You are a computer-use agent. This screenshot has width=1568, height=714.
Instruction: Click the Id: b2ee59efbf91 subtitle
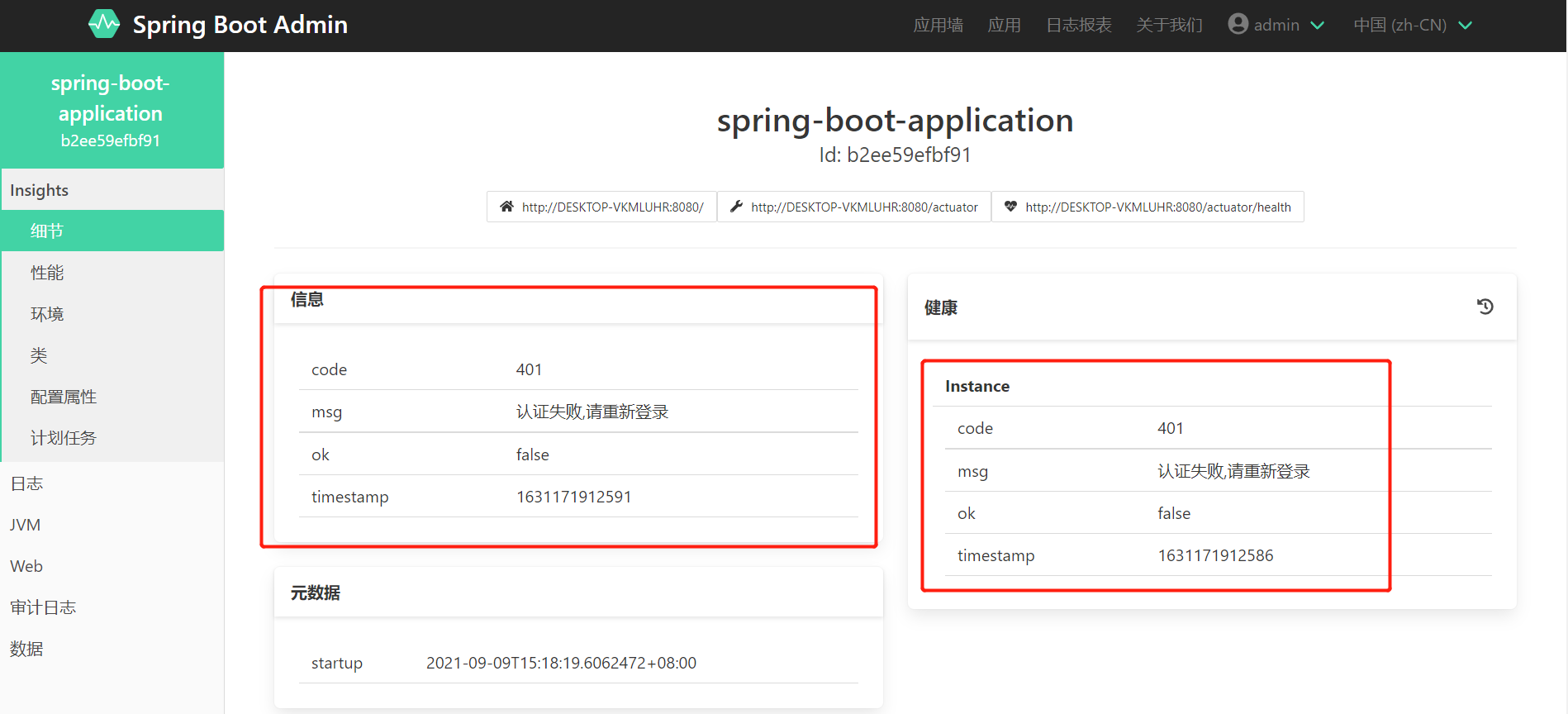(x=895, y=155)
